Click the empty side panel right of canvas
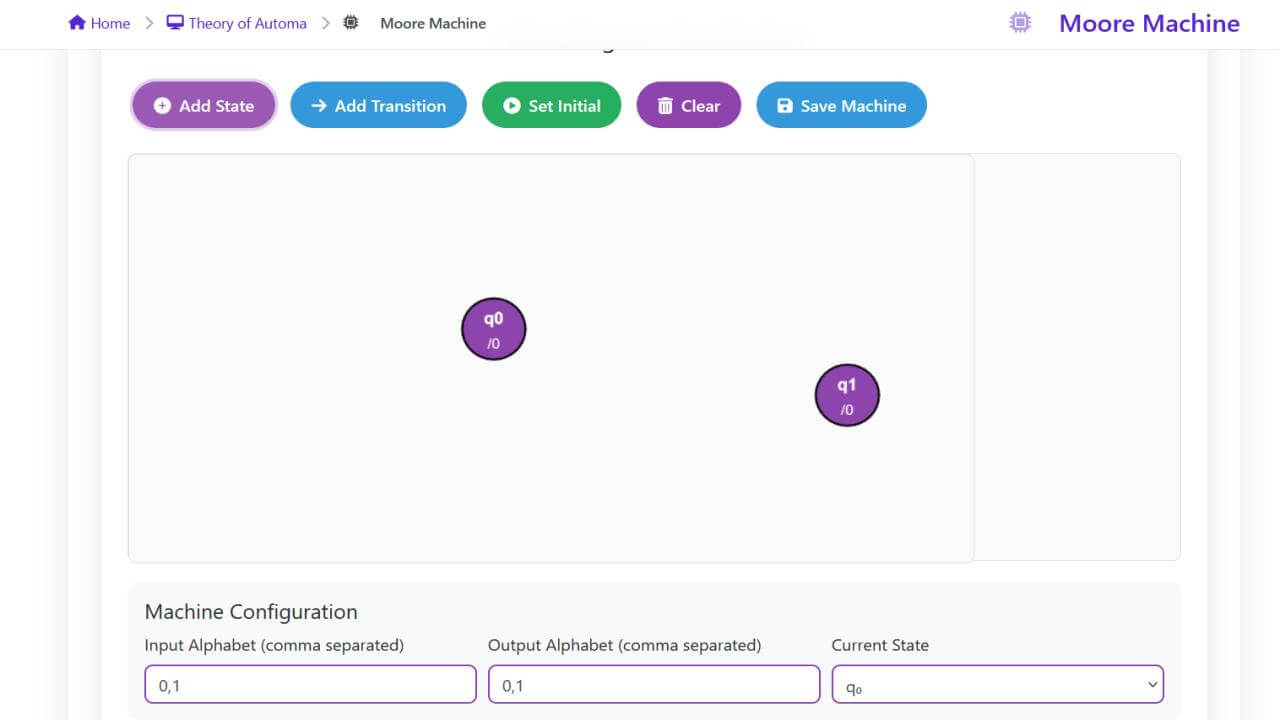The width and height of the screenshot is (1280, 720). 1077,357
